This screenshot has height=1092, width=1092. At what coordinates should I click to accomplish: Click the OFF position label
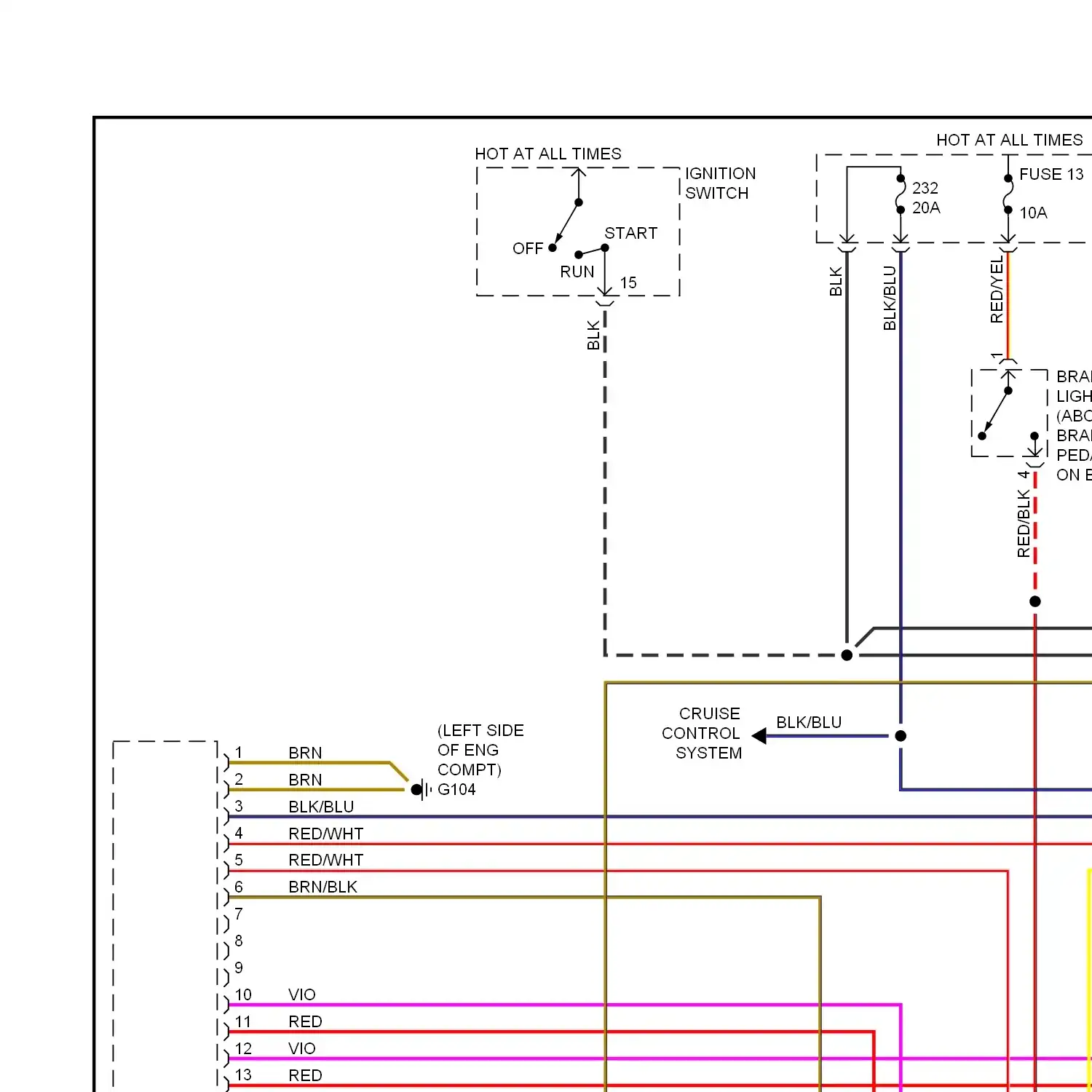point(528,249)
